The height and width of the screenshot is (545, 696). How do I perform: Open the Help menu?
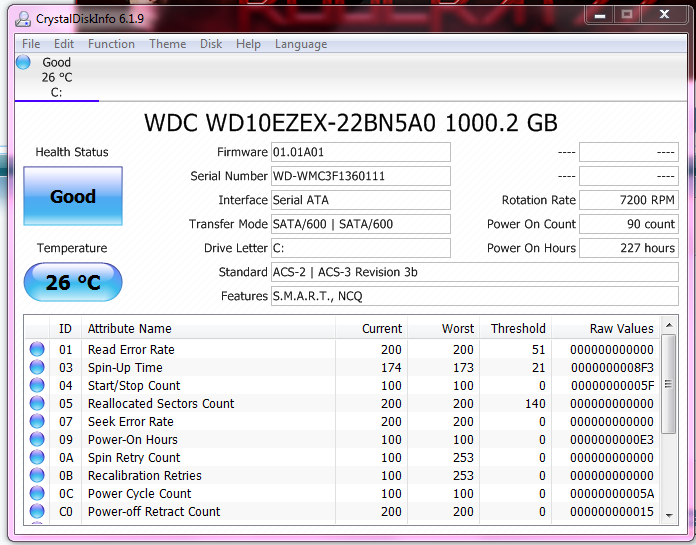(248, 44)
